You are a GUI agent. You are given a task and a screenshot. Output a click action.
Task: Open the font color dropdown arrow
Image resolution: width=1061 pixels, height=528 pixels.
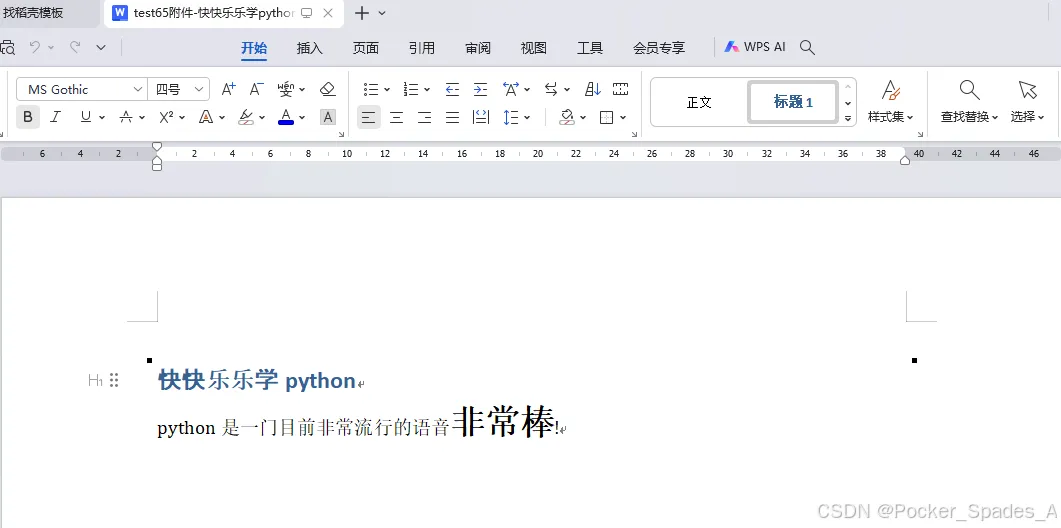pyautogui.click(x=302, y=118)
